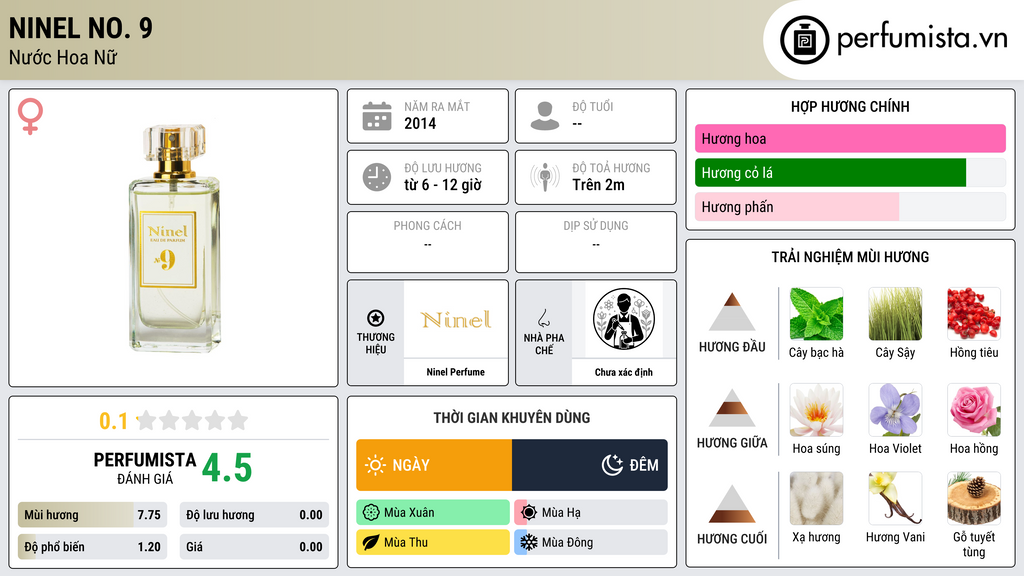Click the five-star rating row

pyautogui.click(x=193, y=420)
